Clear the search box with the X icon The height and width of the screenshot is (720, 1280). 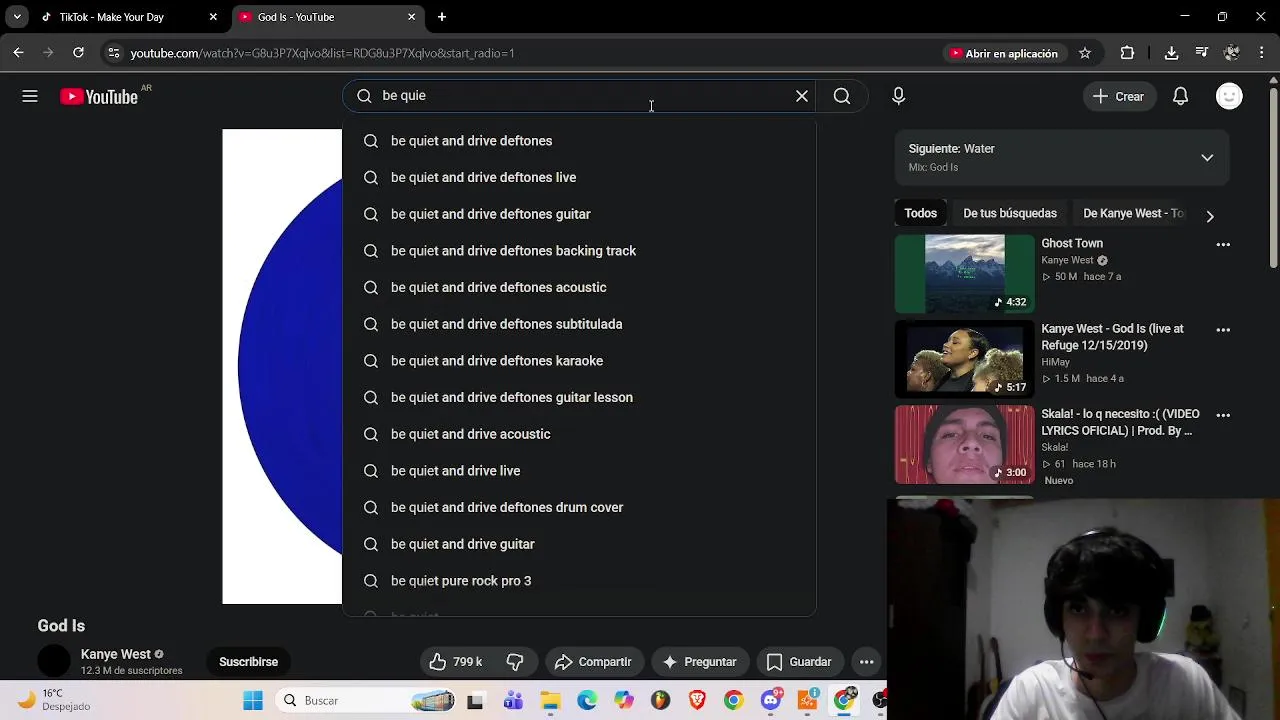pyautogui.click(x=802, y=96)
